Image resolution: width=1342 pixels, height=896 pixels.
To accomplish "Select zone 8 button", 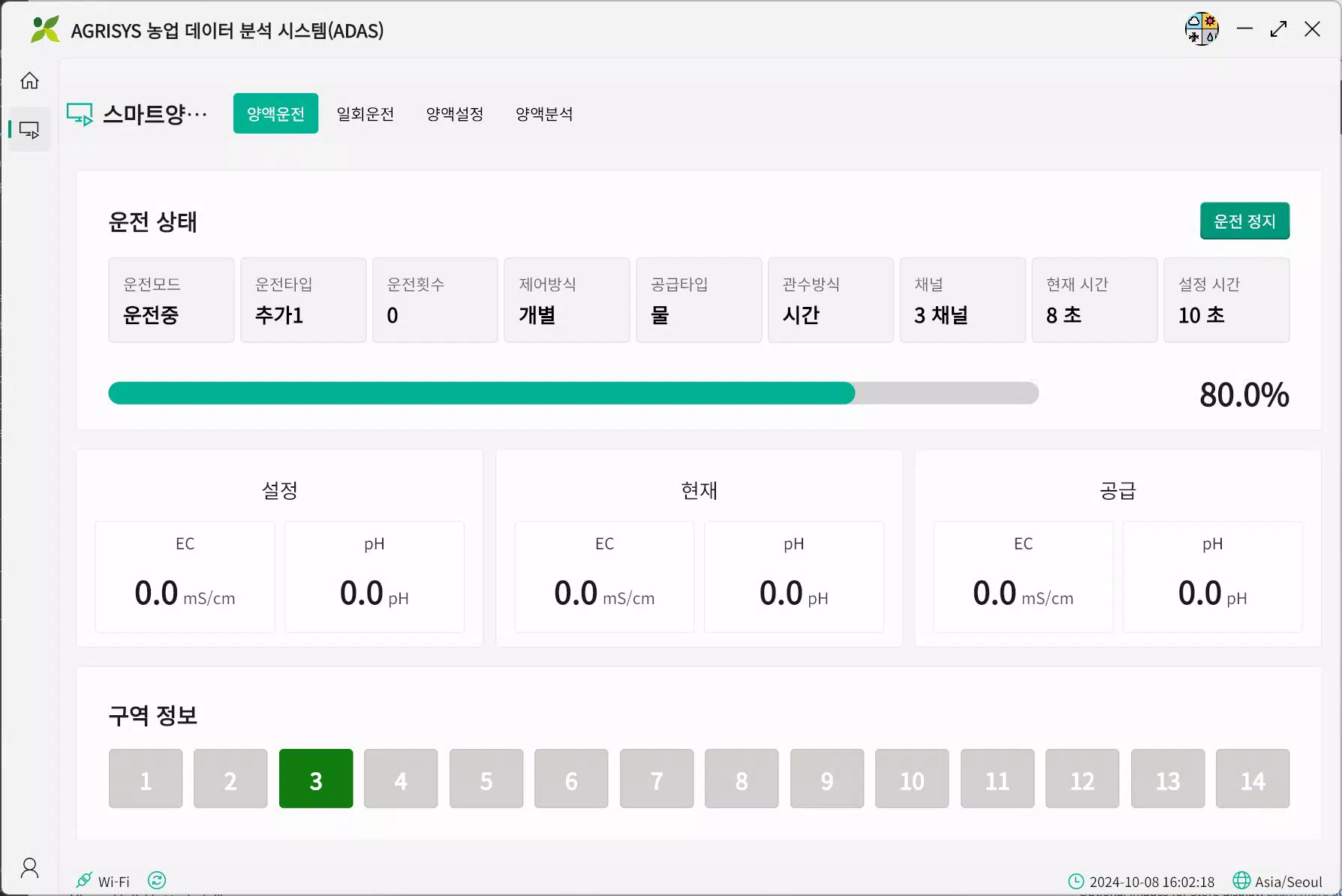I will (742, 778).
